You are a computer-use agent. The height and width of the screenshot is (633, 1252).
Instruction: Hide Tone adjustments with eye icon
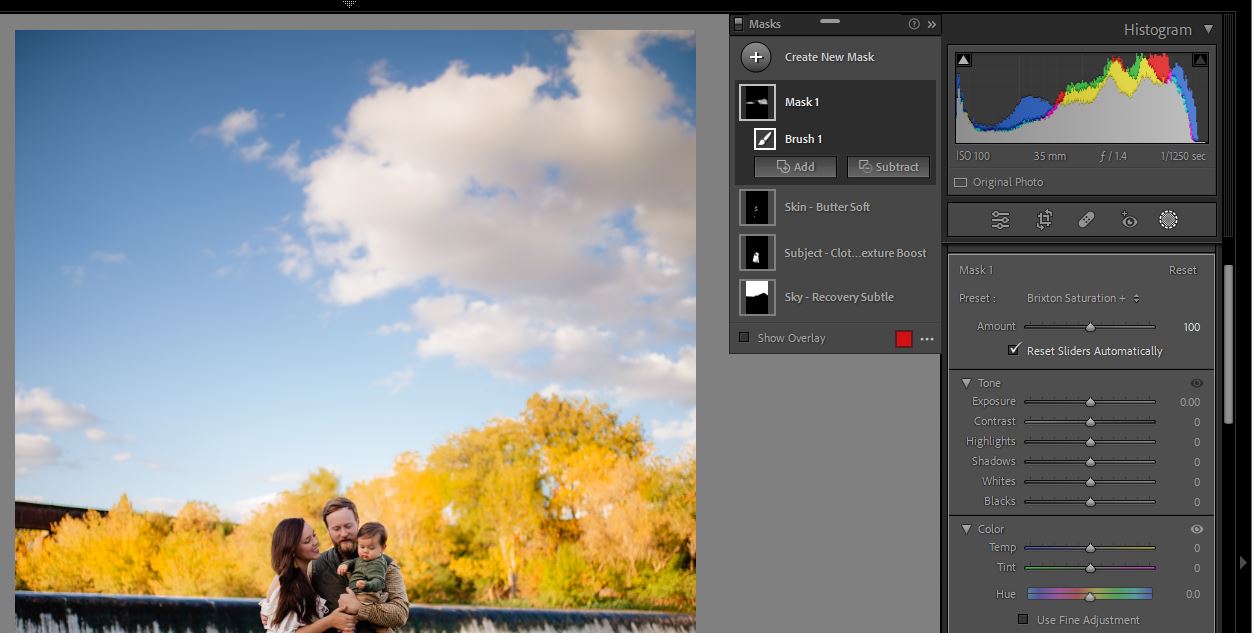[1196, 383]
